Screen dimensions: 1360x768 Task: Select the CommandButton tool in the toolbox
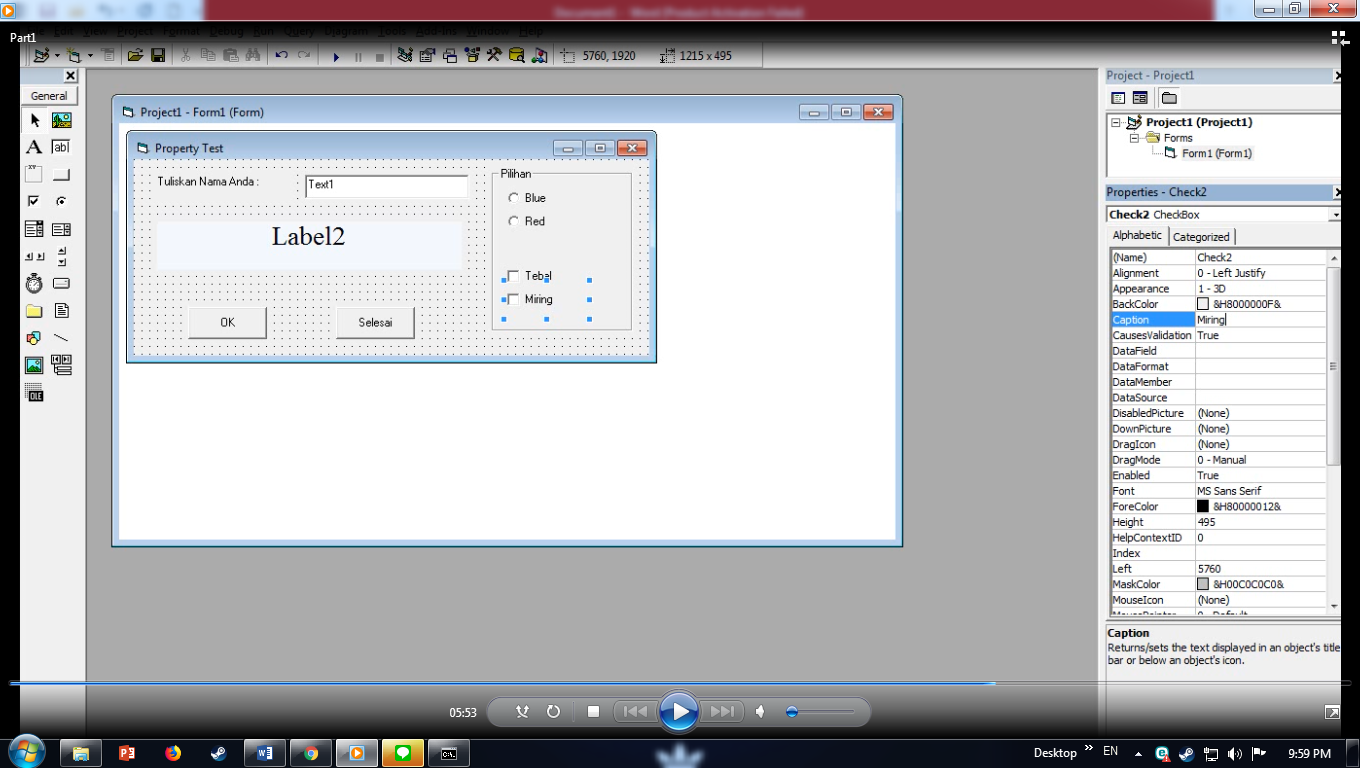point(61,174)
